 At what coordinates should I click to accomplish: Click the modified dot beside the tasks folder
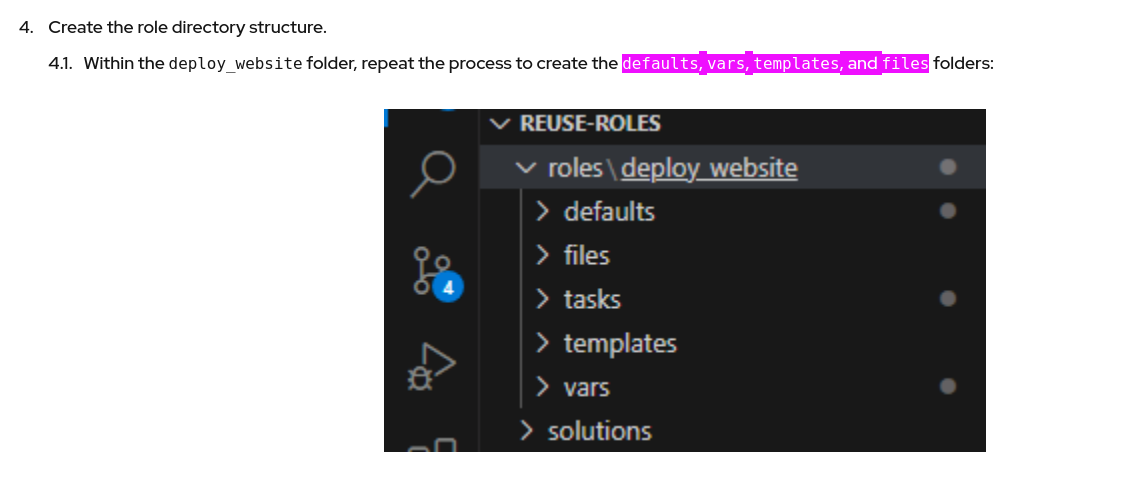tap(949, 298)
